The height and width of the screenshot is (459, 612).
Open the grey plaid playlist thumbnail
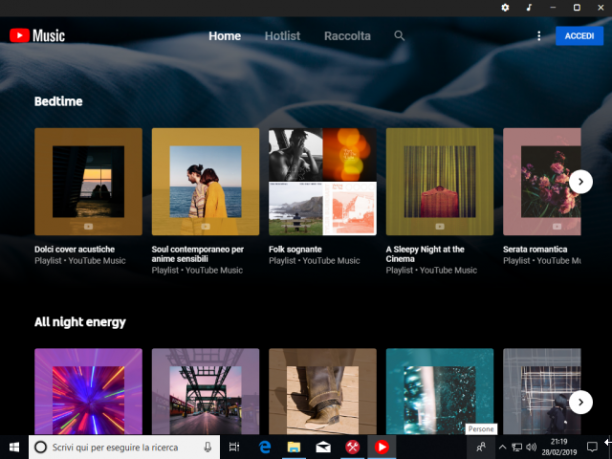[542, 391]
